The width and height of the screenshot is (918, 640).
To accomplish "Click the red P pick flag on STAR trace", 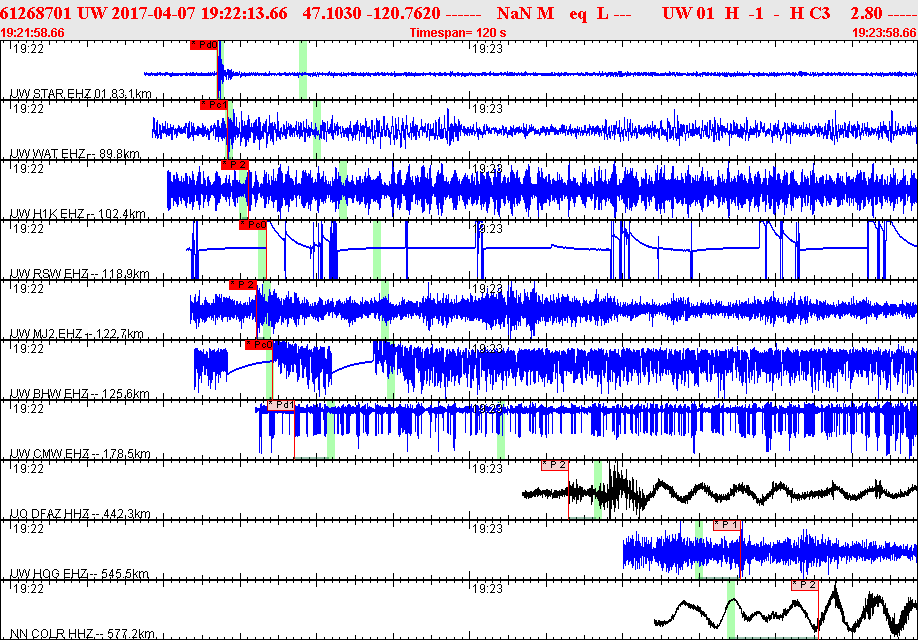I will [203, 45].
